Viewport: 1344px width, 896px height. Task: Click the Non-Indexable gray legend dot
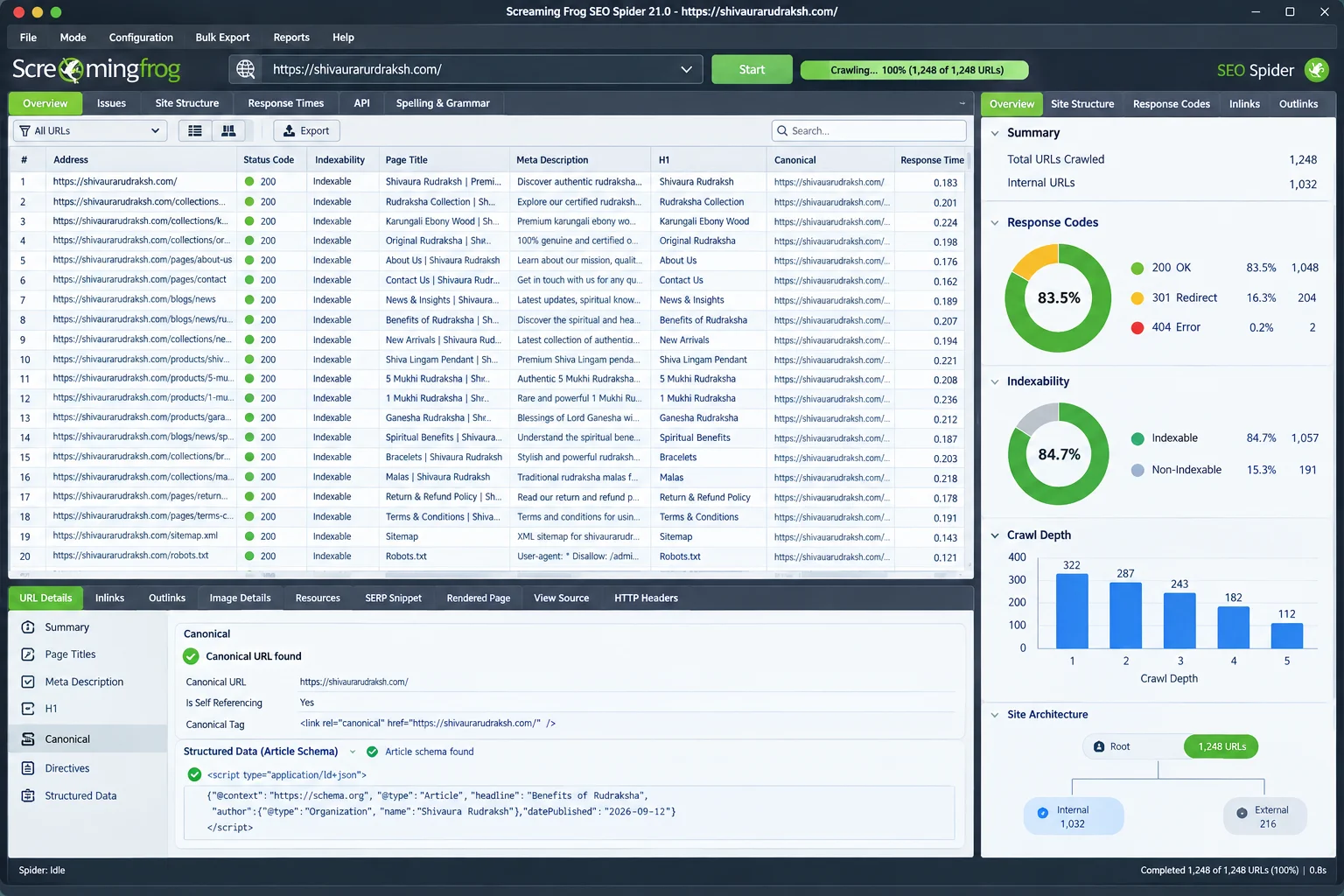click(1137, 470)
